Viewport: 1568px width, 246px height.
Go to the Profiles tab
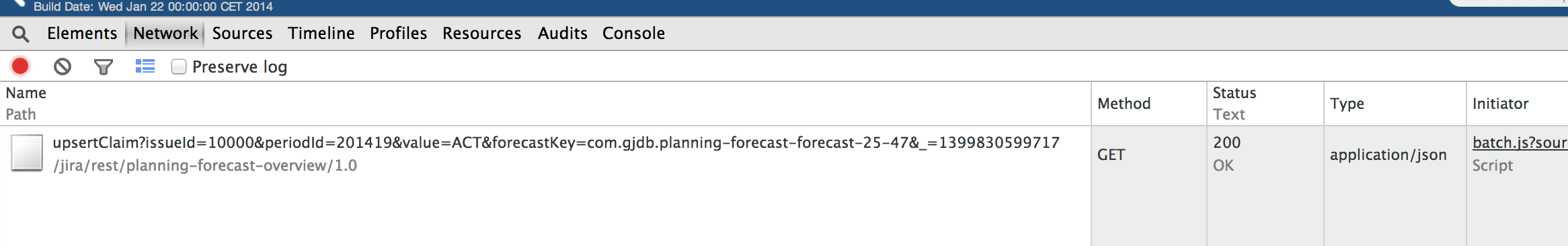(x=398, y=33)
